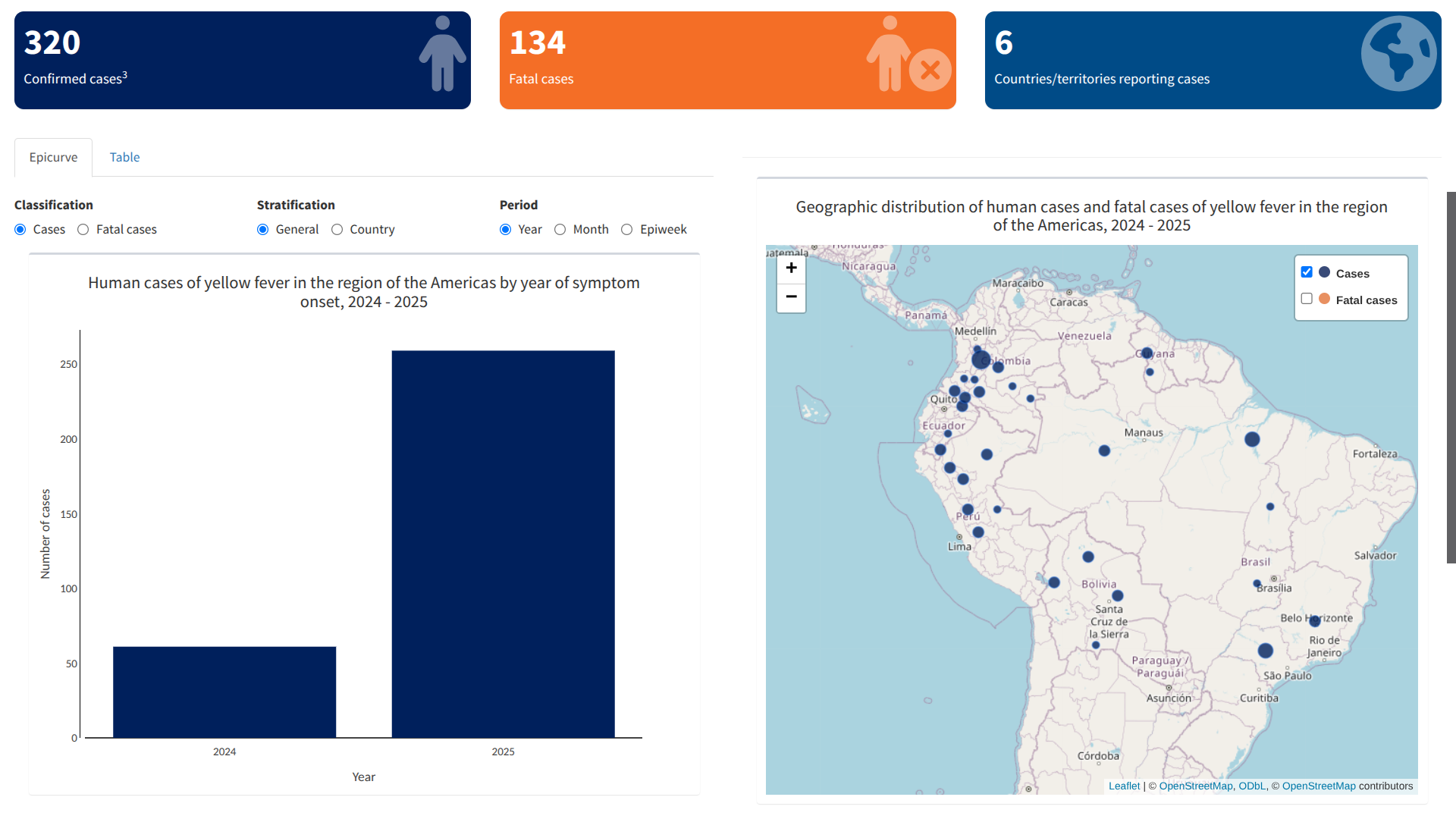Click the large case marker near Medellín

click(x=981, y=359)
